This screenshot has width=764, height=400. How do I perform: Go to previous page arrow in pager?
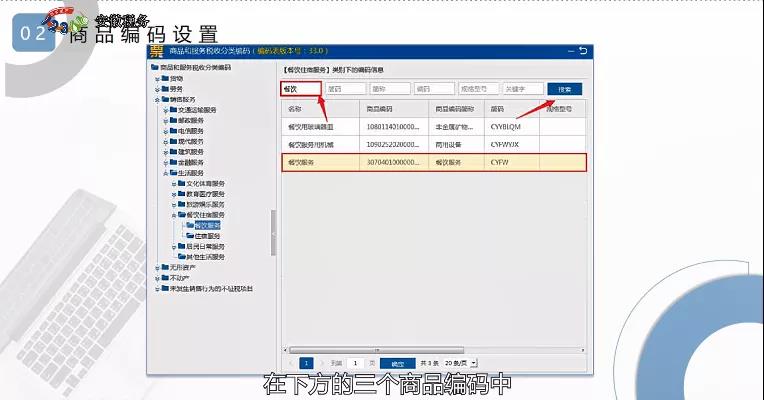(x=291, y=363)
